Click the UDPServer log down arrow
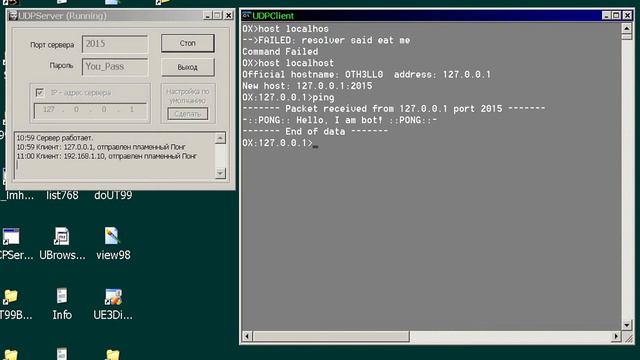The height and width of the screenshot is (360, 640). [x=220, y=173]
